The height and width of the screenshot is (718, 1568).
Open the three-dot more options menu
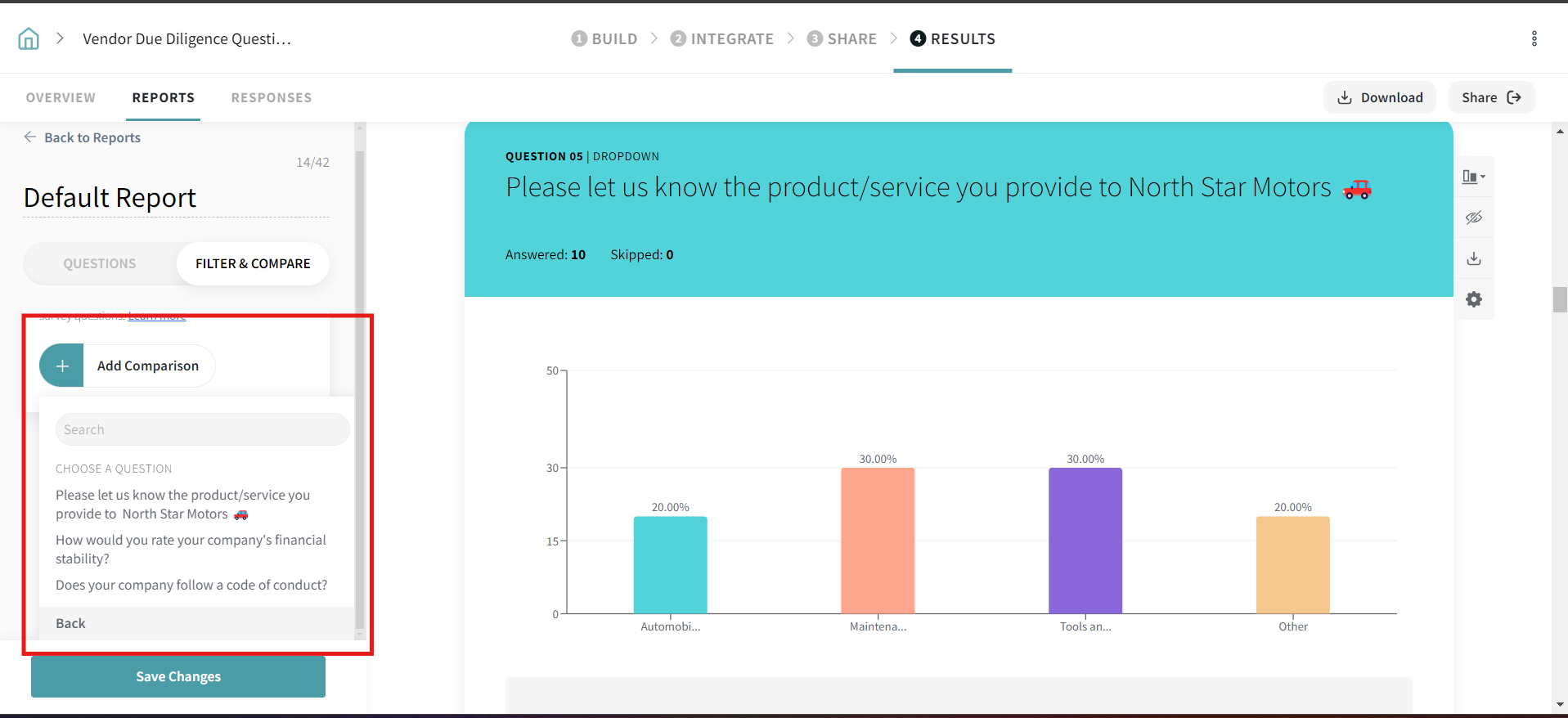(x=1534, y=38)
